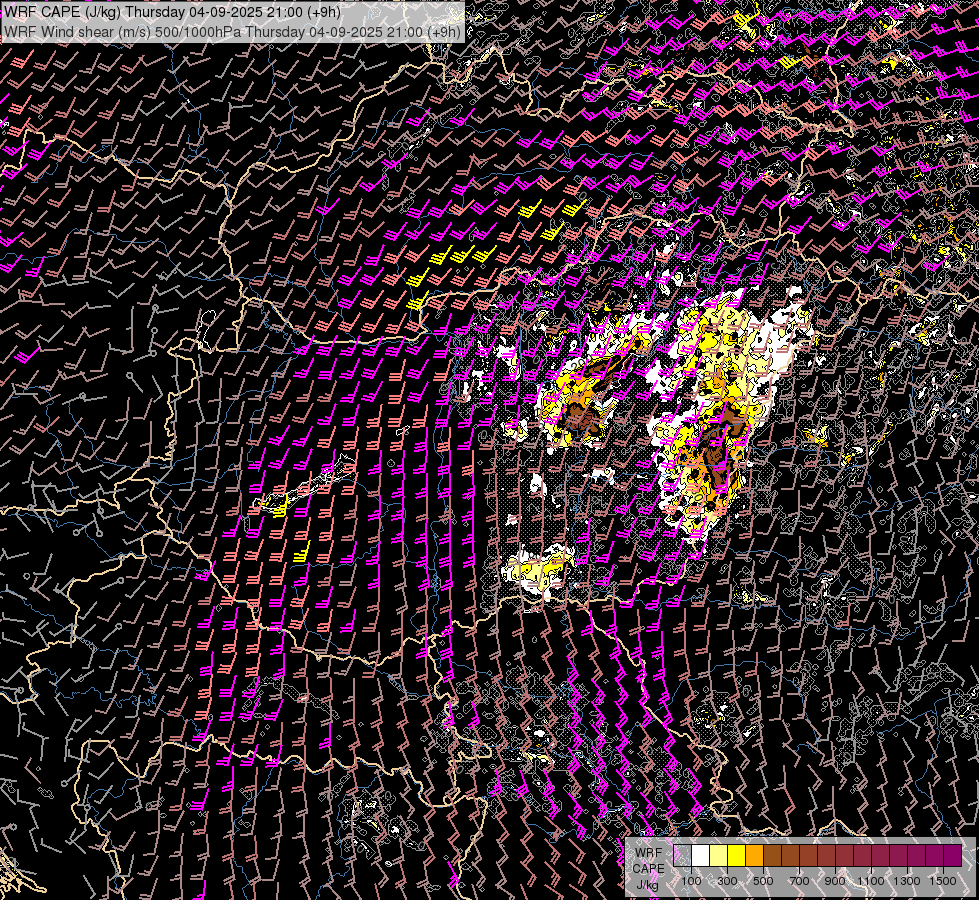Click the legend value 900
Screen dimensions: 979x900
(835, 881)
